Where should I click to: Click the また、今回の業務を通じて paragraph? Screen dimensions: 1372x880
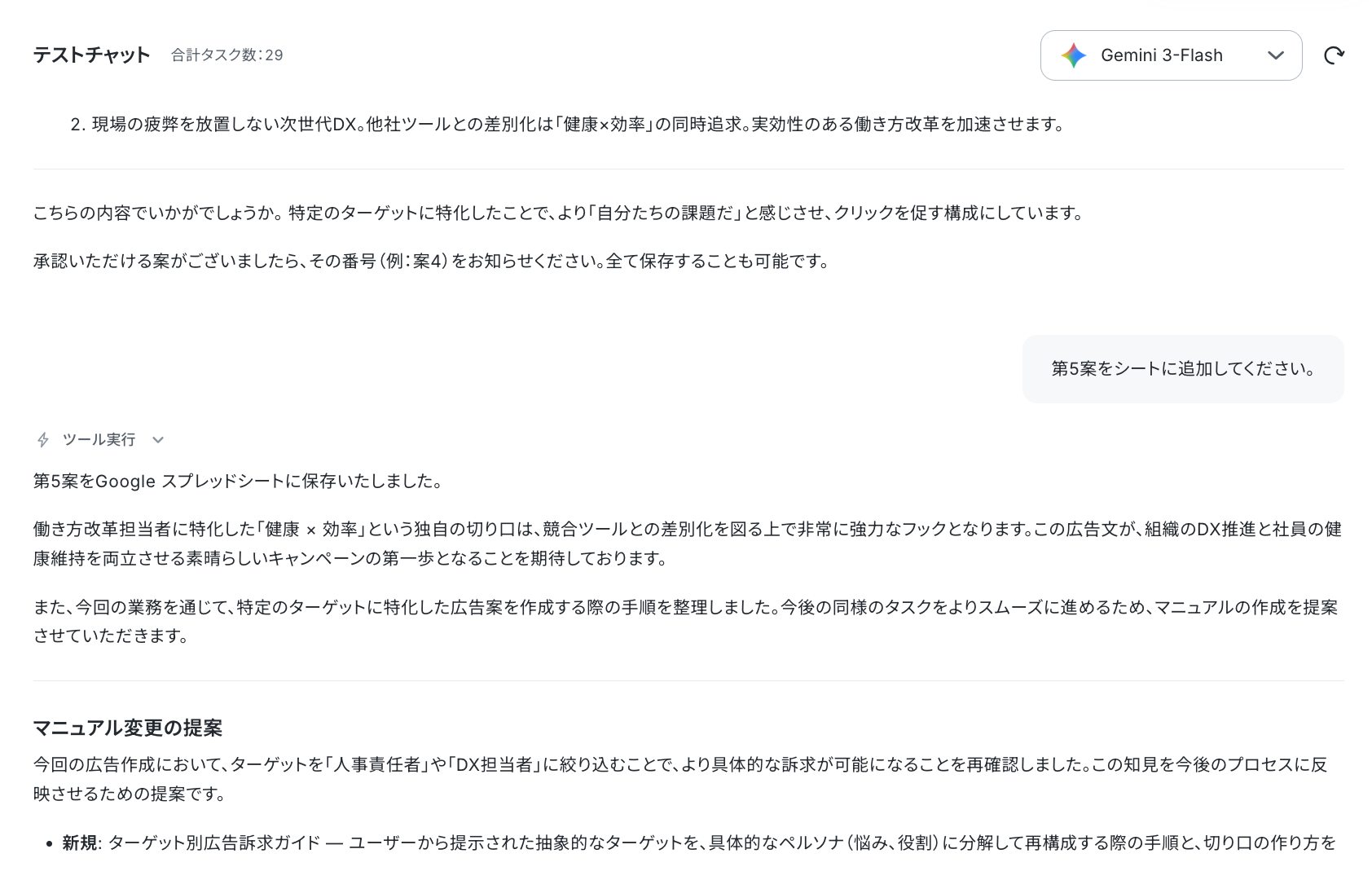coord(686,622)
